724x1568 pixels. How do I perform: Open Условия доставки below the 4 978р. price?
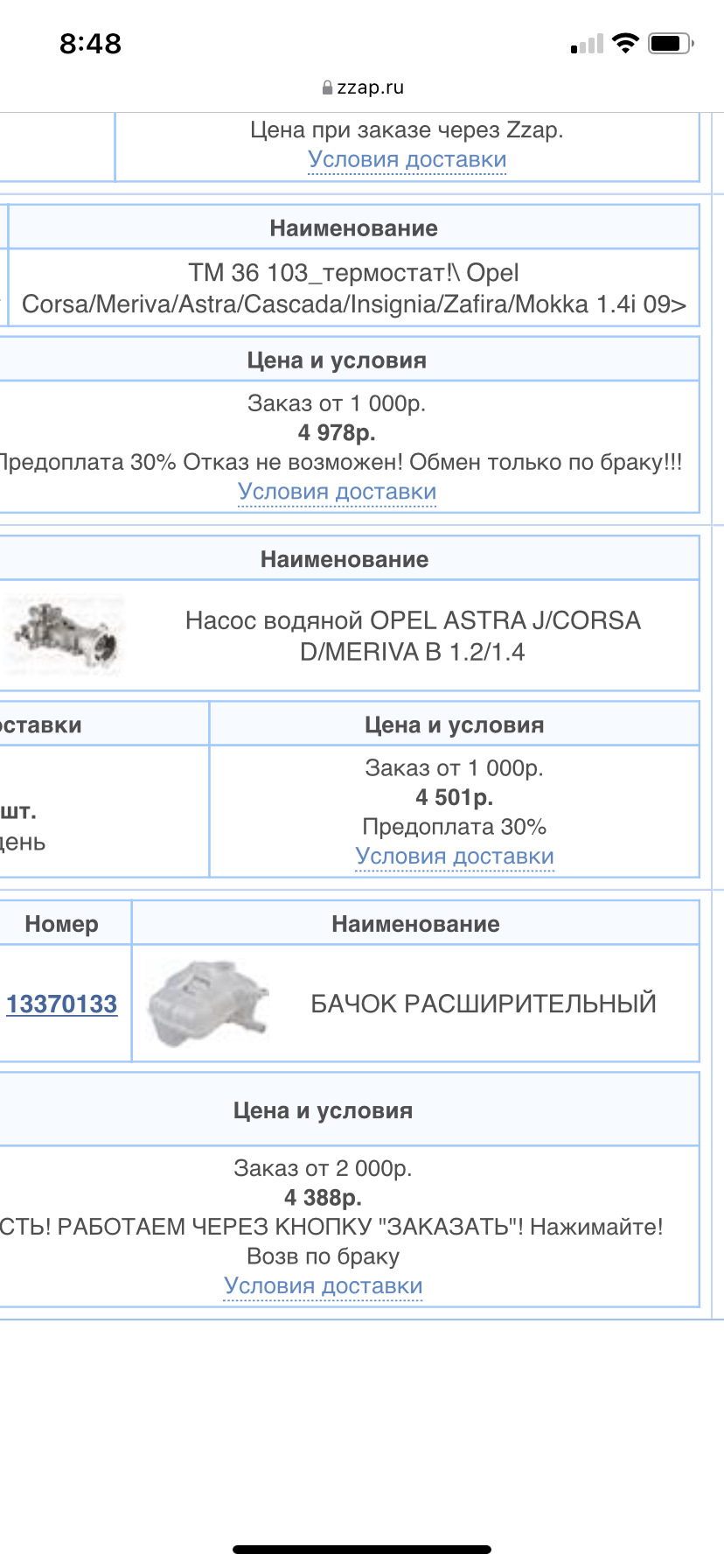[x=338, y=492]
